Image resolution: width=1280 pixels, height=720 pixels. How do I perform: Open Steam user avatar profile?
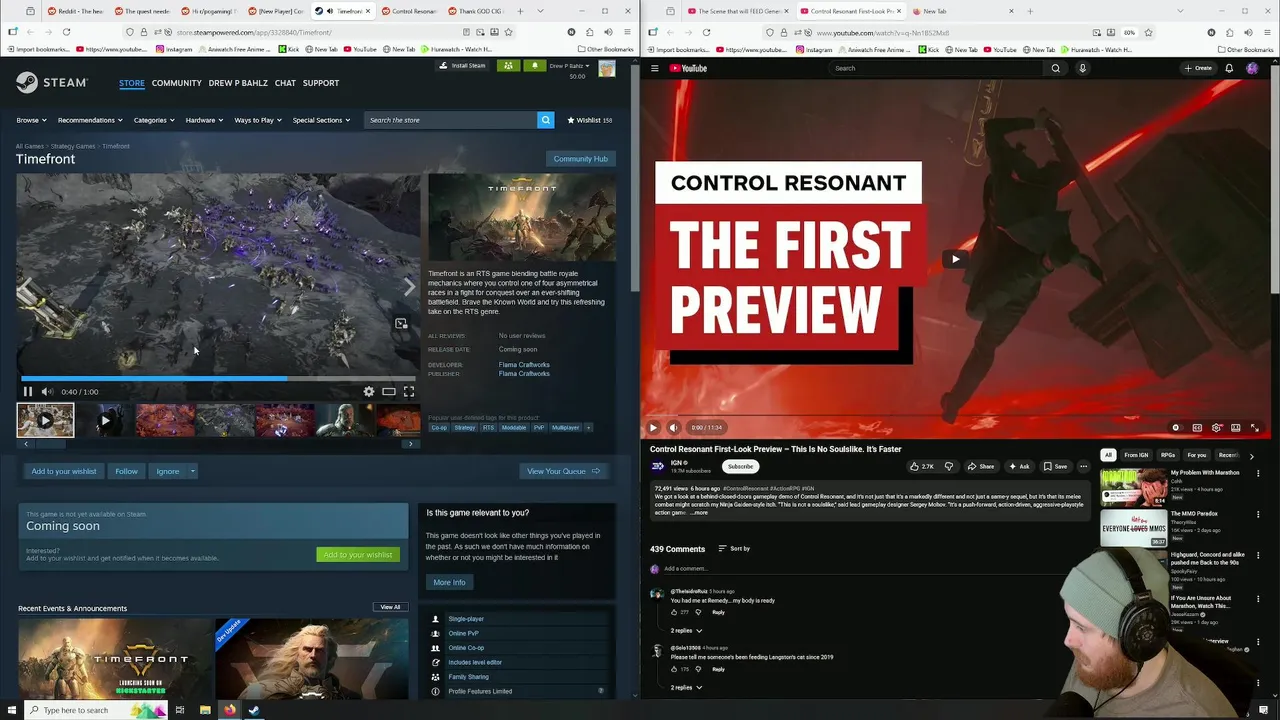607,69
